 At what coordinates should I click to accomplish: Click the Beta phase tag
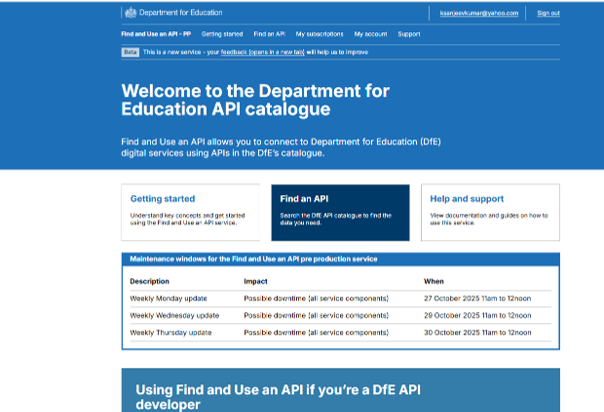point(130,52)
